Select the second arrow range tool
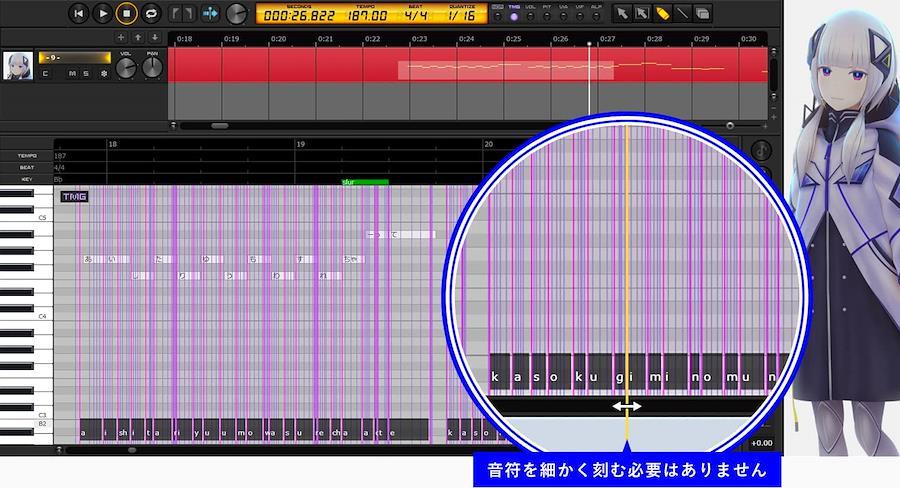 (x=641, y=13)
